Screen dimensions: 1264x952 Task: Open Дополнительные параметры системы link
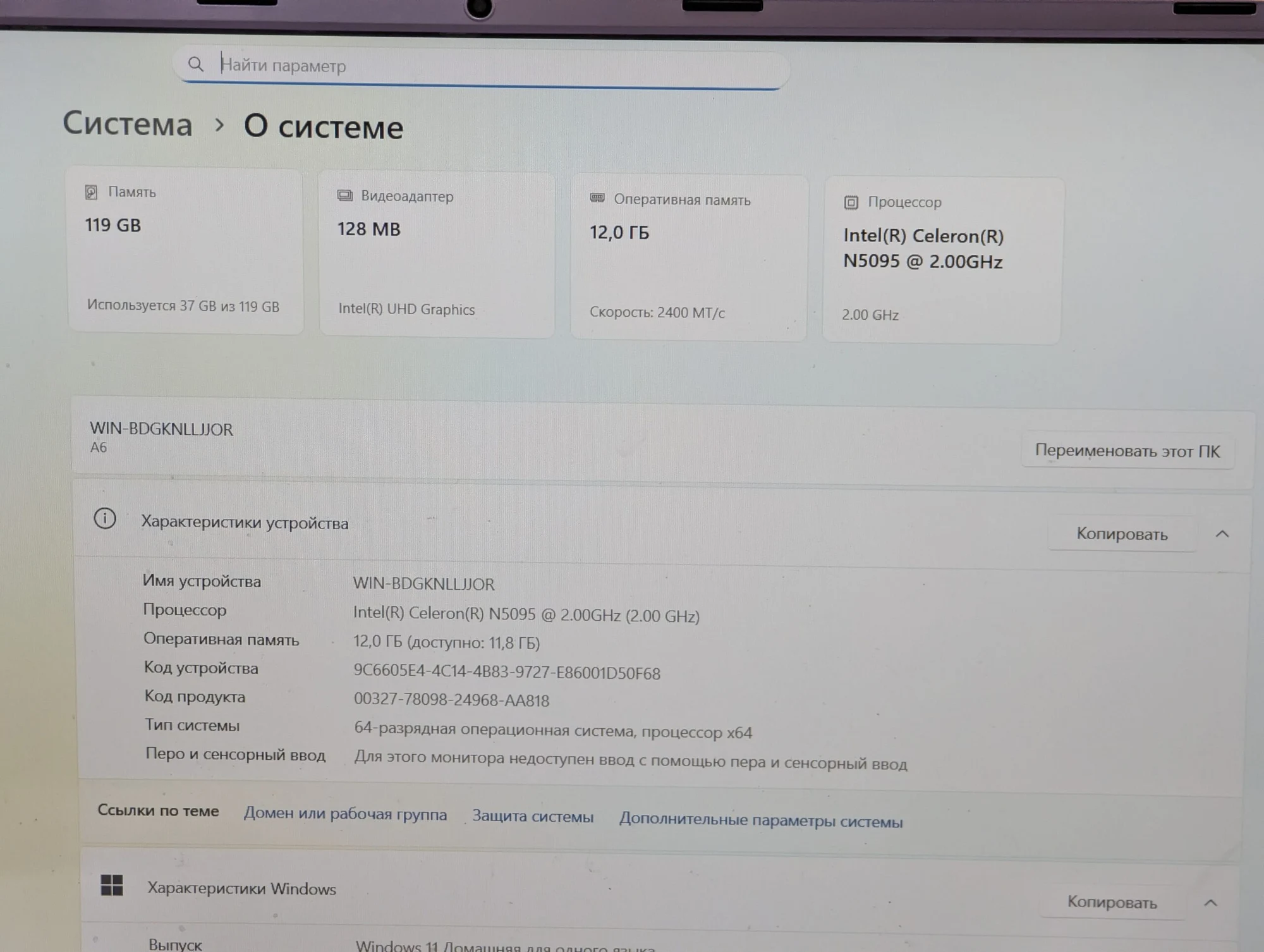click(x=761, y=821)
